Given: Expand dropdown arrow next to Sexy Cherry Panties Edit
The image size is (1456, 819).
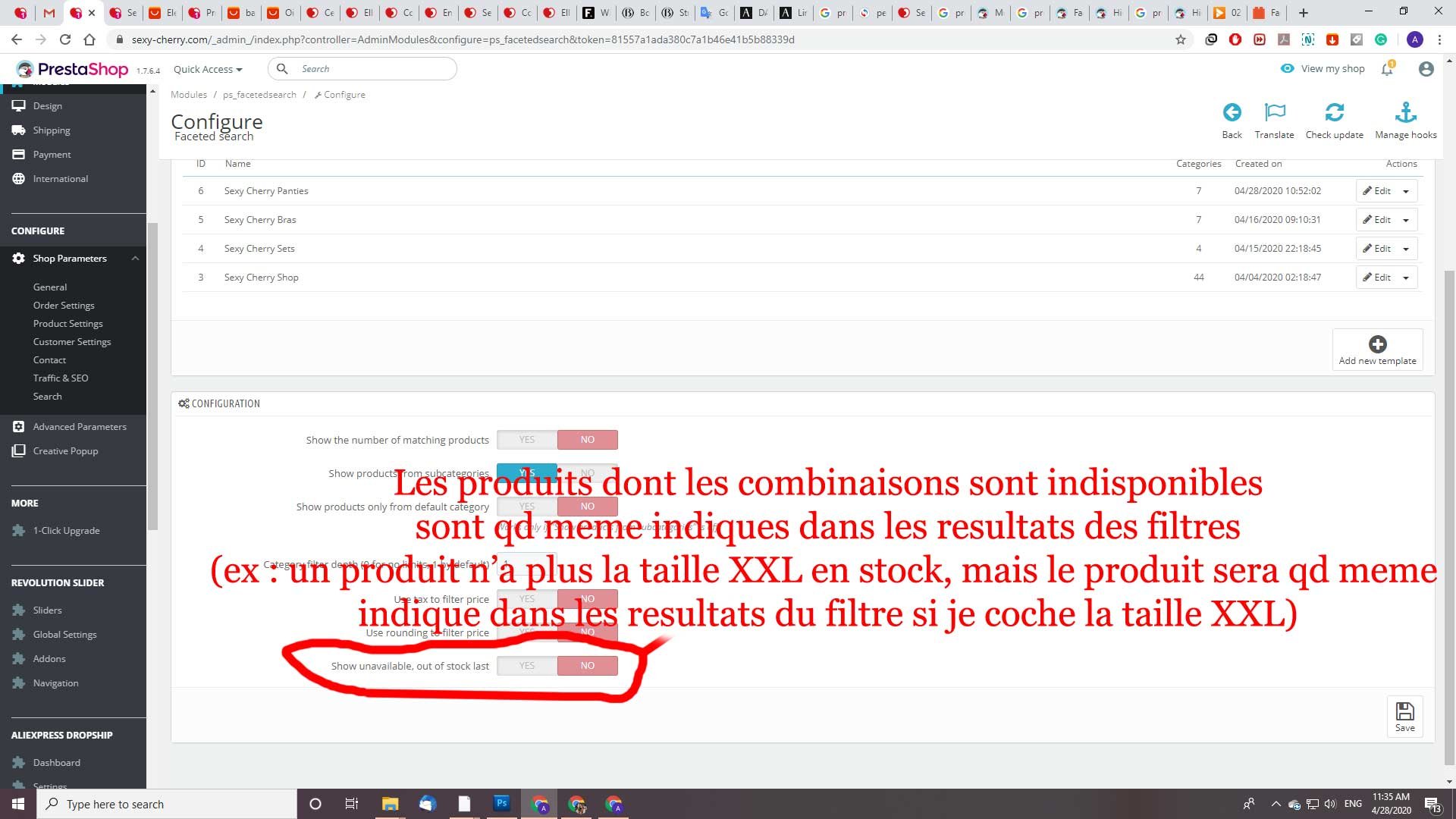Looking at the screenshot, I should pos(1406,191).
